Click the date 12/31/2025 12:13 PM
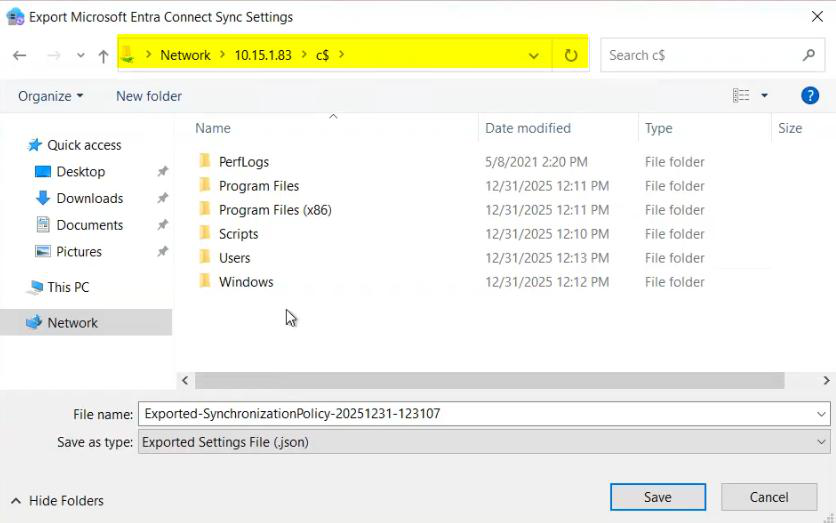The height and width of the screenshot is (523, 836). click(547, 258)
